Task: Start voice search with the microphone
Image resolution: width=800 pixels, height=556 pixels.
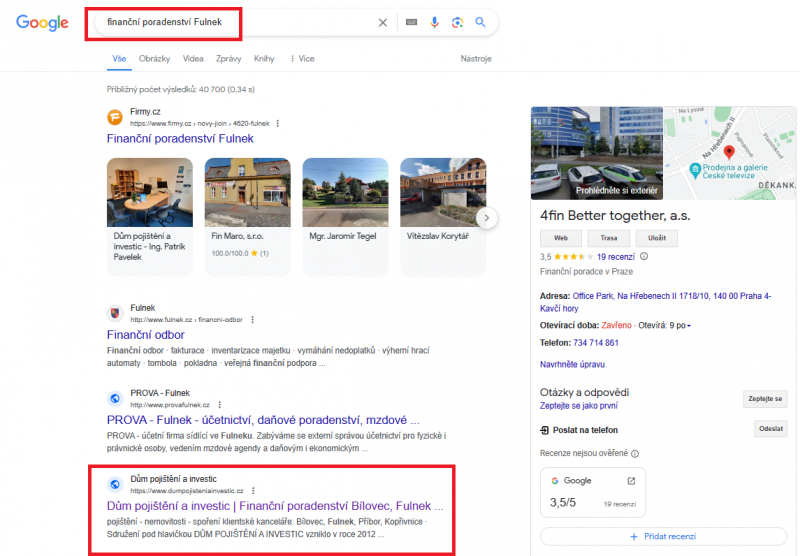Action: pyautogui.click(x=434, y=22)
